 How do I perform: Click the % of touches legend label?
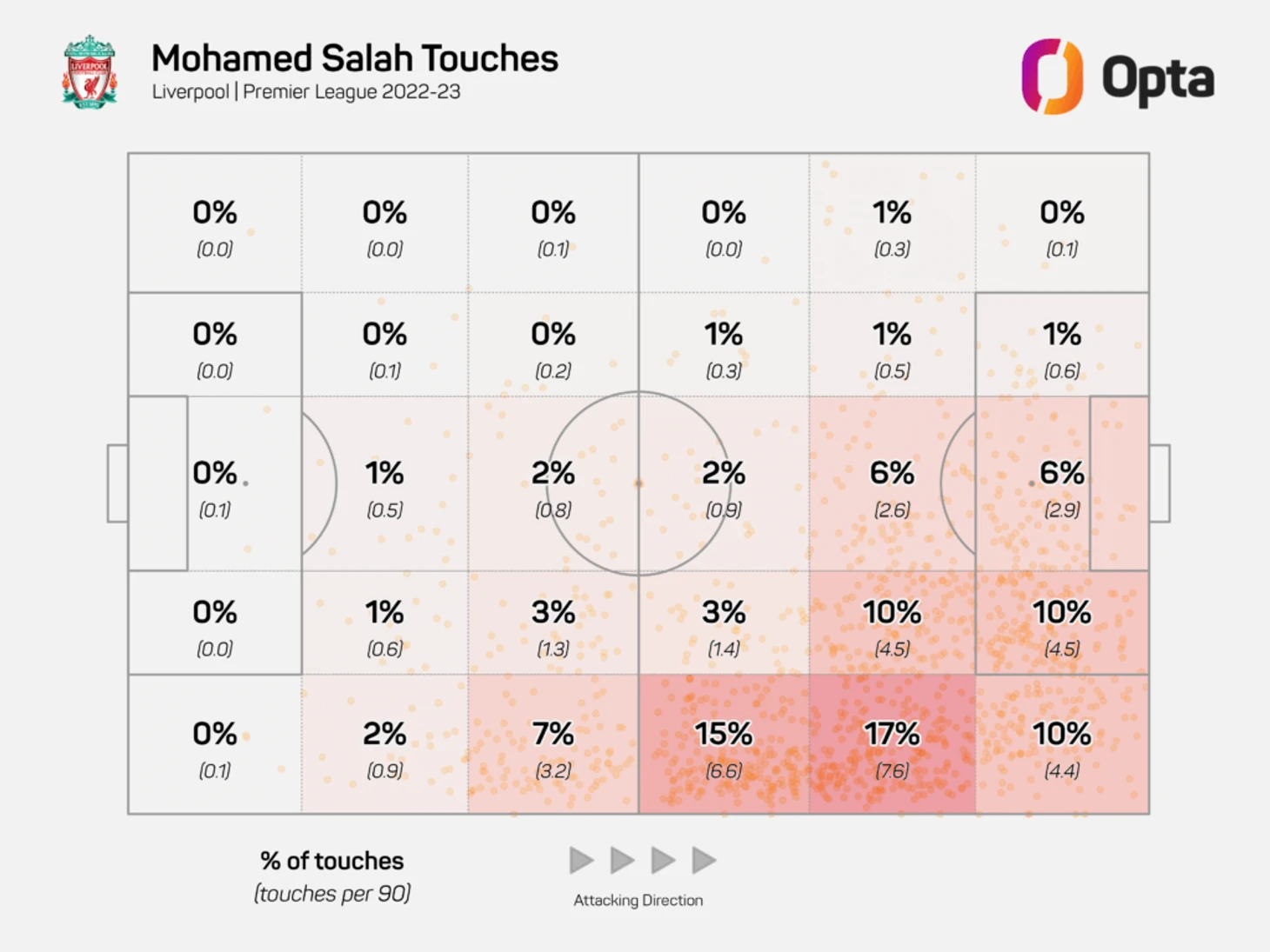tap(332, 861)
